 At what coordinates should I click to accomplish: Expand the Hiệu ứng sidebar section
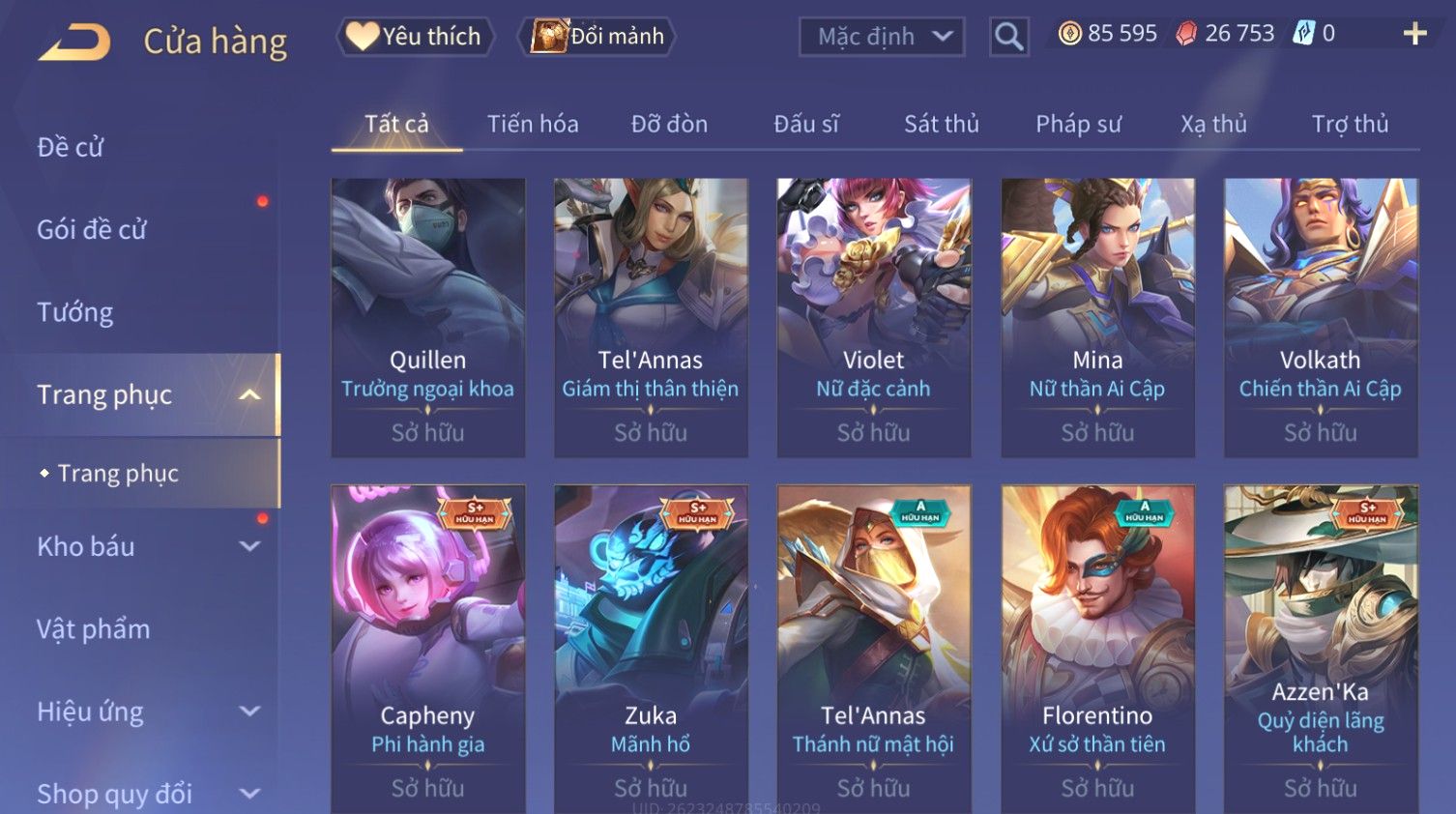(x=249, y=712)
